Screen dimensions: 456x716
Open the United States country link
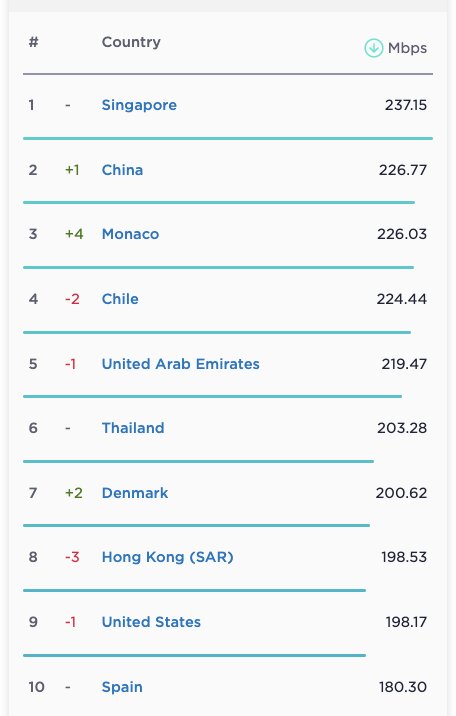pyautogui.click(x=151, y=622)
